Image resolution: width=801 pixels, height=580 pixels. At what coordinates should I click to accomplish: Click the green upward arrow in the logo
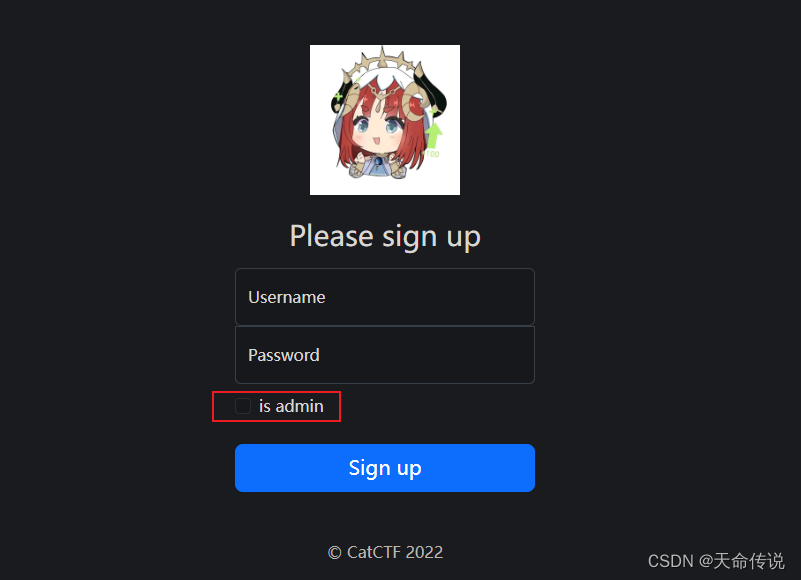point(434,136)
